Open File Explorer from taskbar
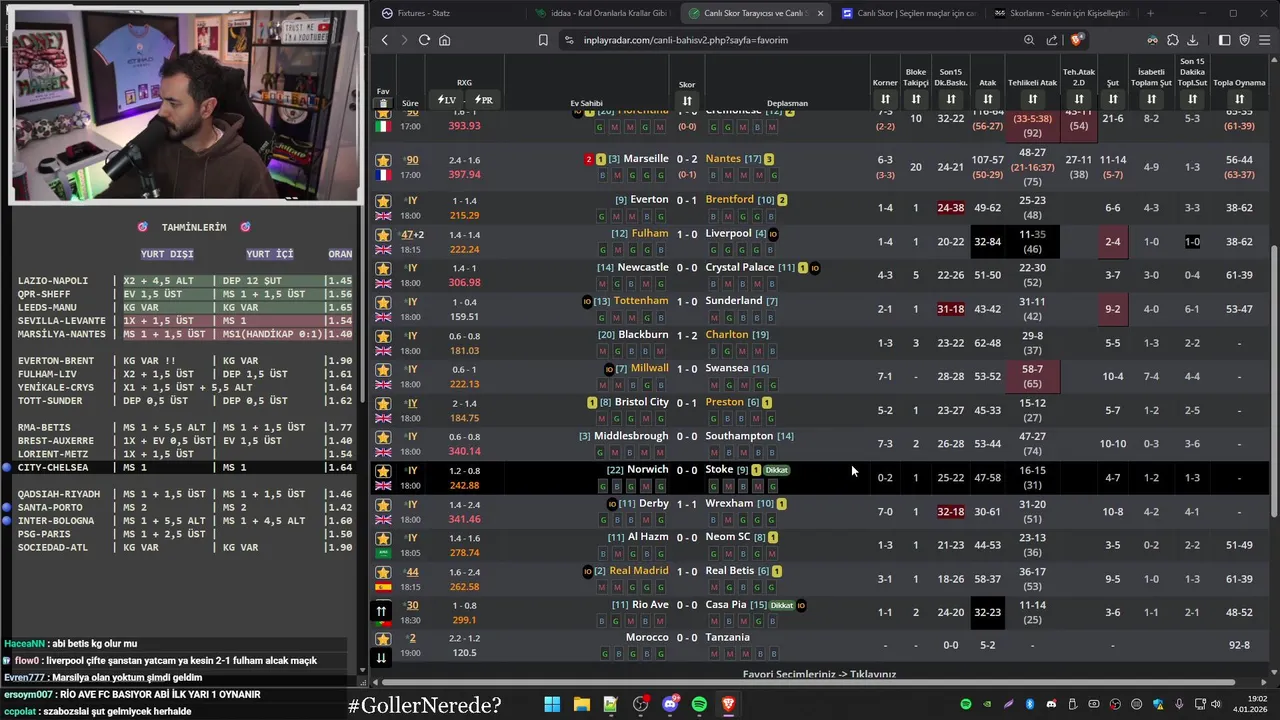Screen dimensions: 1280x720 [x=581, y=705]
